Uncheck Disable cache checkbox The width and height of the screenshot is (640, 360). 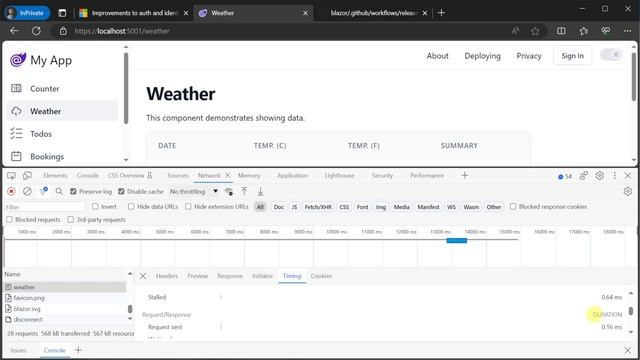tap(121, 191)
